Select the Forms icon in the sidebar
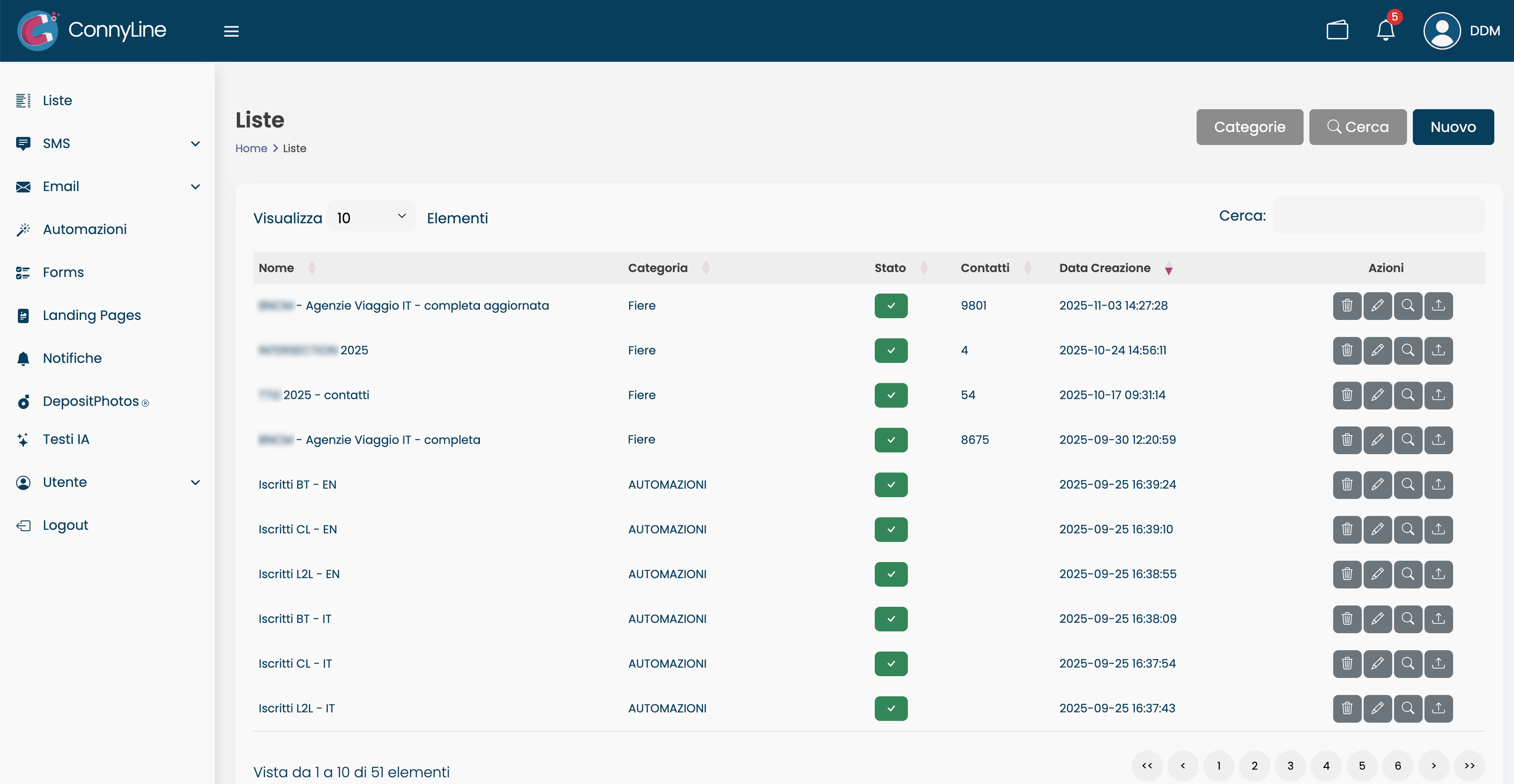Viewport: 1514px width, 784px height. (x=23, y=272)
